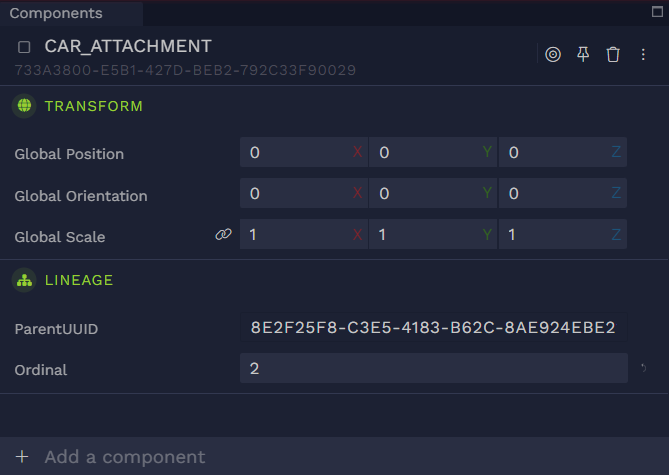
Task: Maximize the Components panel
Action: click(656, 13)
